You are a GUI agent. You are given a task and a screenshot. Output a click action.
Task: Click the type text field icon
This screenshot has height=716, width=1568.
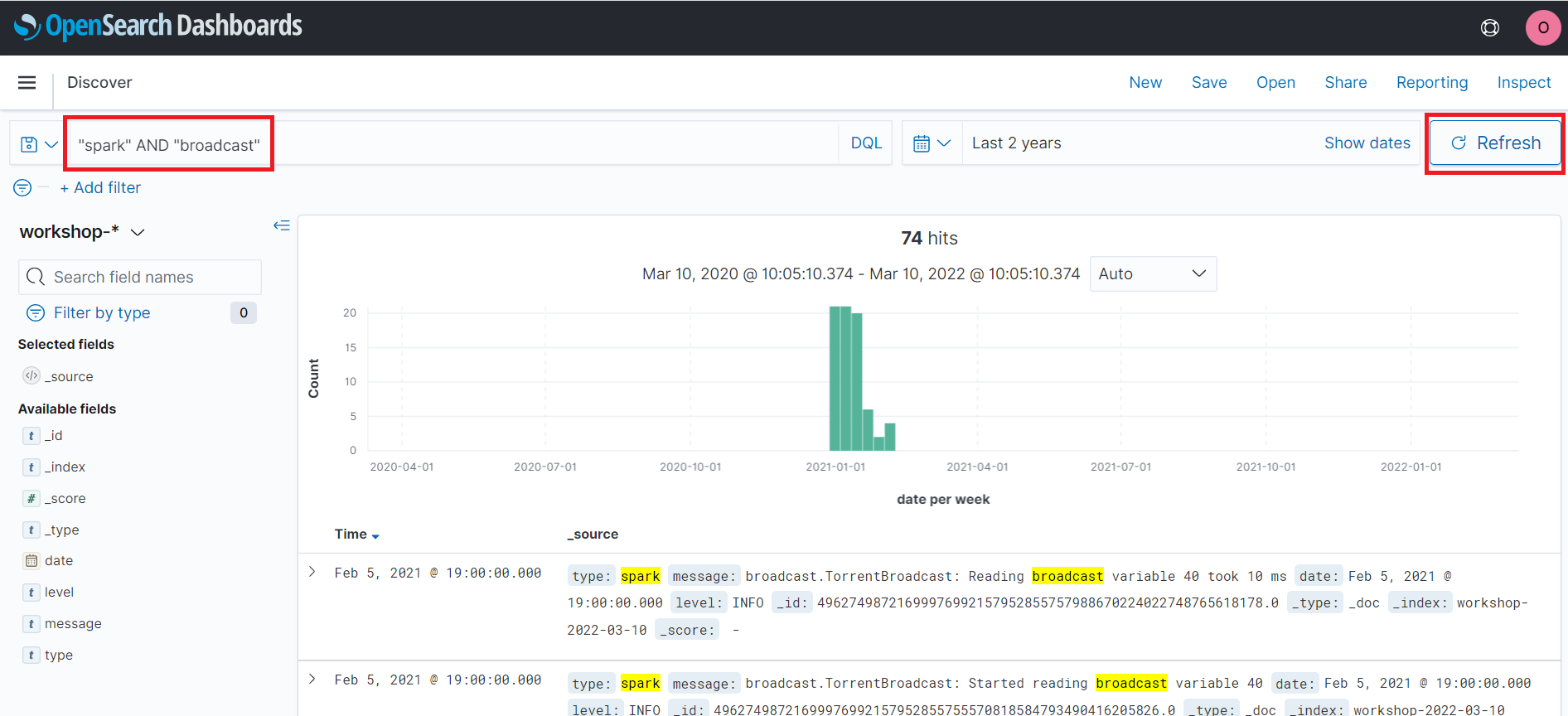pyautogui.click(x=31, y=656)
